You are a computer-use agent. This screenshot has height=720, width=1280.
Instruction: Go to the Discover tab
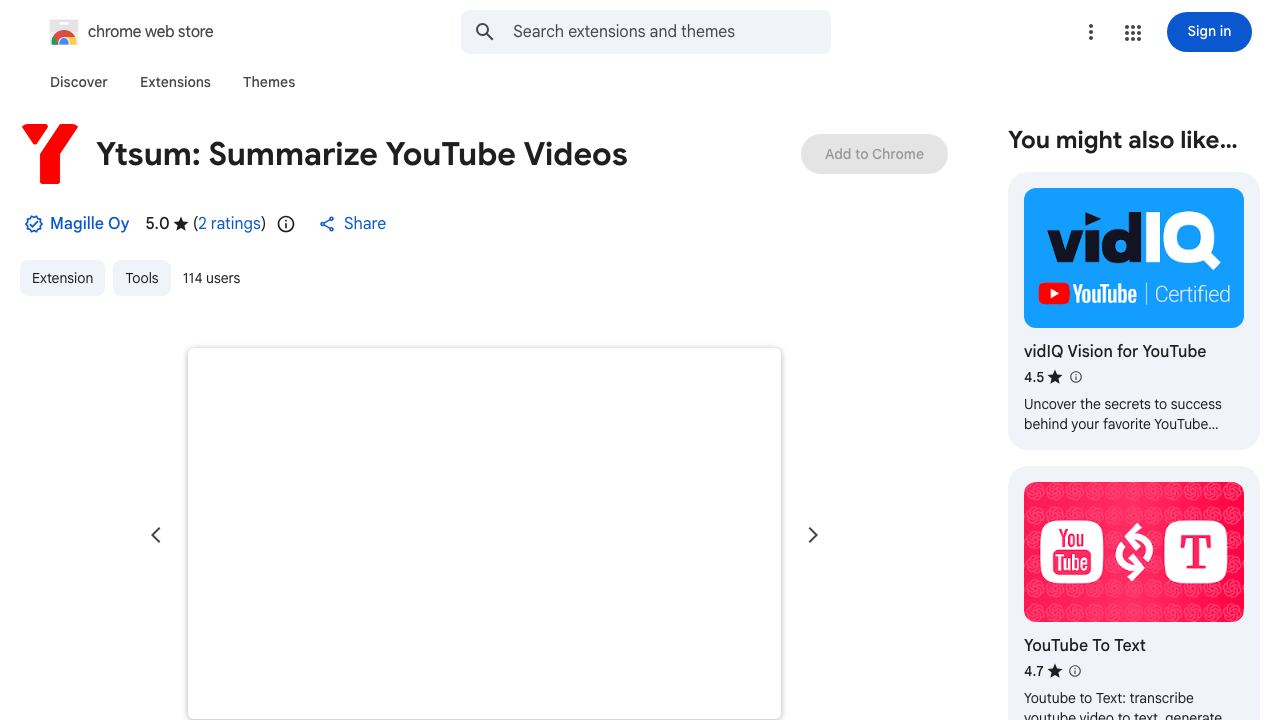point(79,82)
